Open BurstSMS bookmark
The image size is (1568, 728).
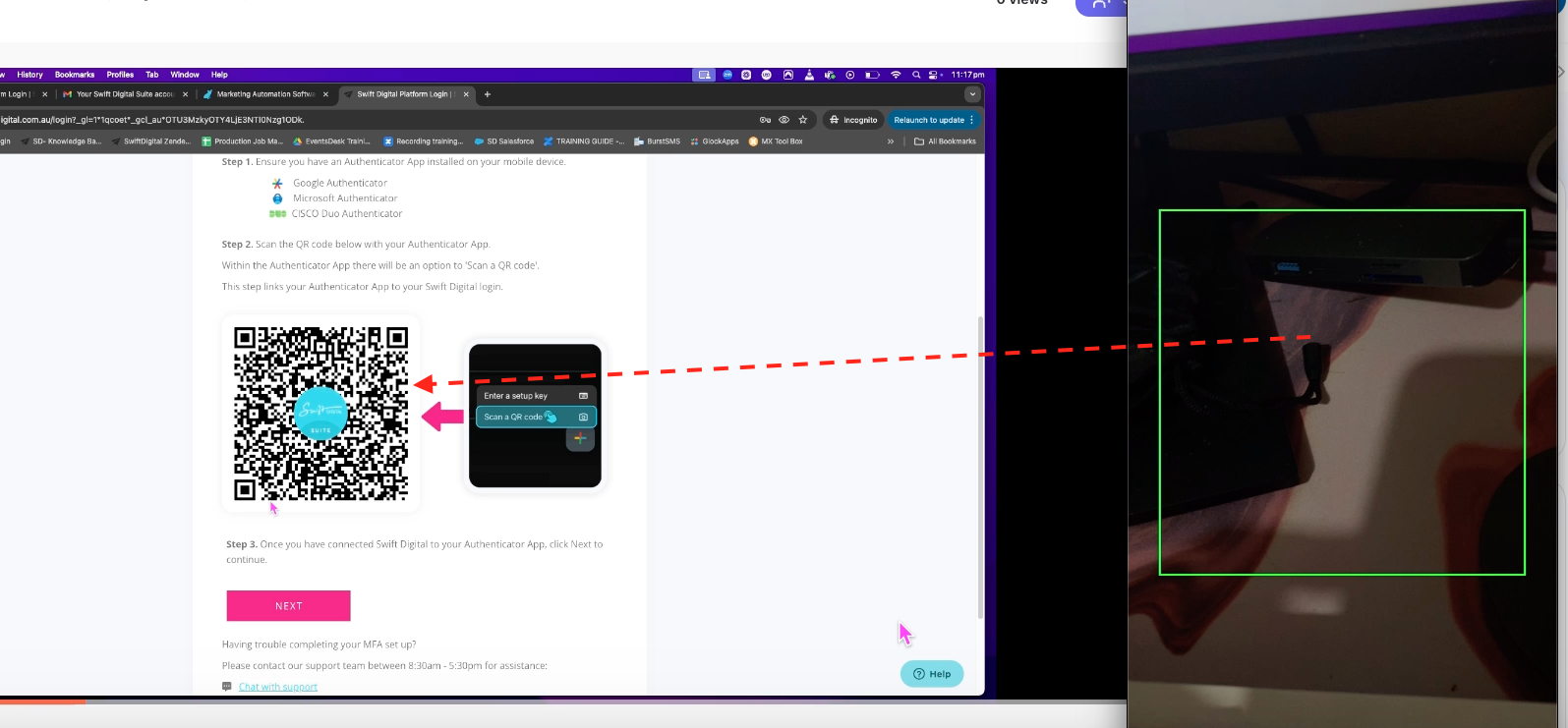pos(658,141)
